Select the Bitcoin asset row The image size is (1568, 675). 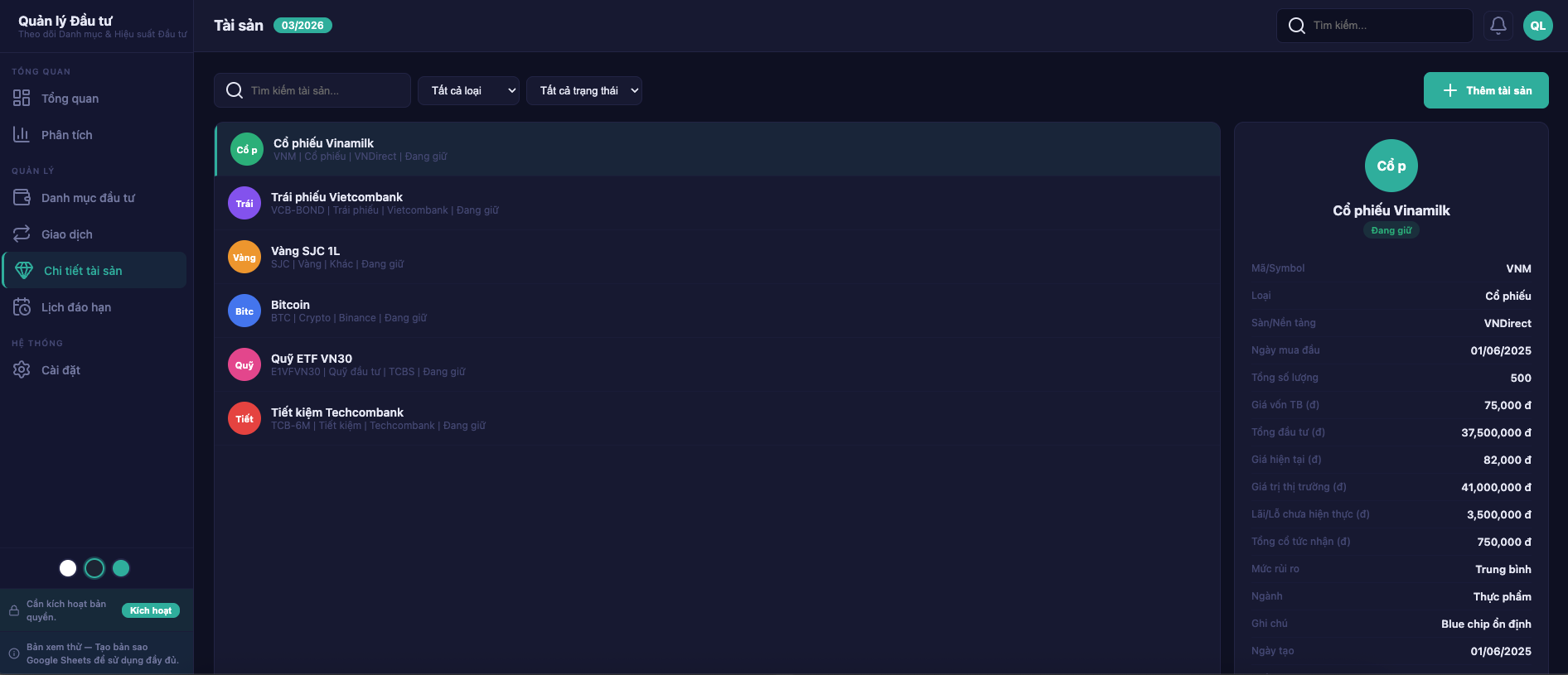tap(718, 311)
